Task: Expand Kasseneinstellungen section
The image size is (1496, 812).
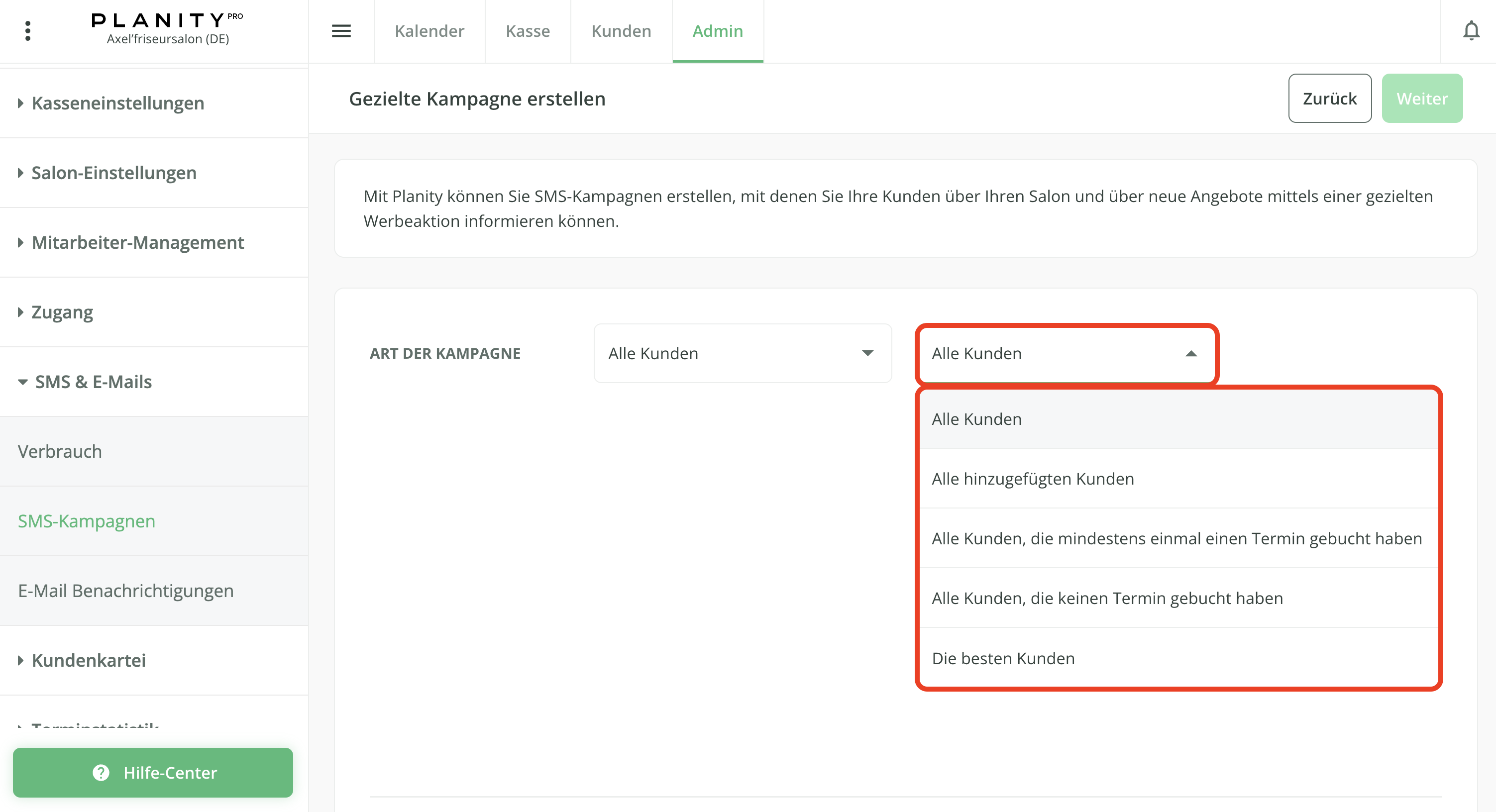Action: [118, 103]
